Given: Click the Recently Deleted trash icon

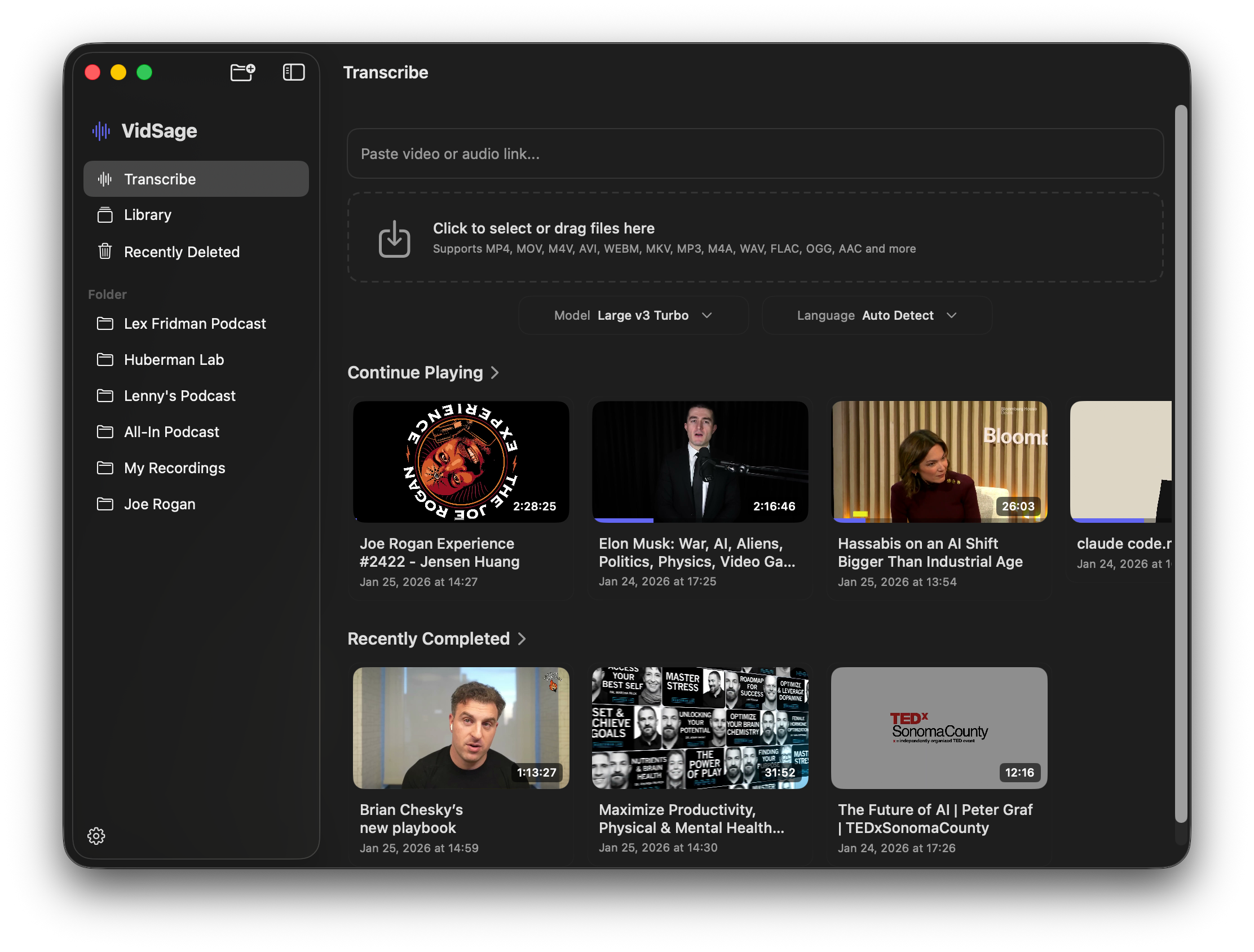Looking at the screenshot, I should (x=105, y=251).
